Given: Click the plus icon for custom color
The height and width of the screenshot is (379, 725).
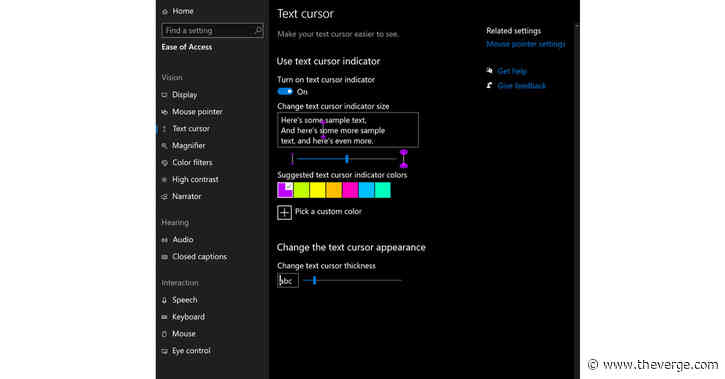Looking at the screenshot, I should point(284,213).
